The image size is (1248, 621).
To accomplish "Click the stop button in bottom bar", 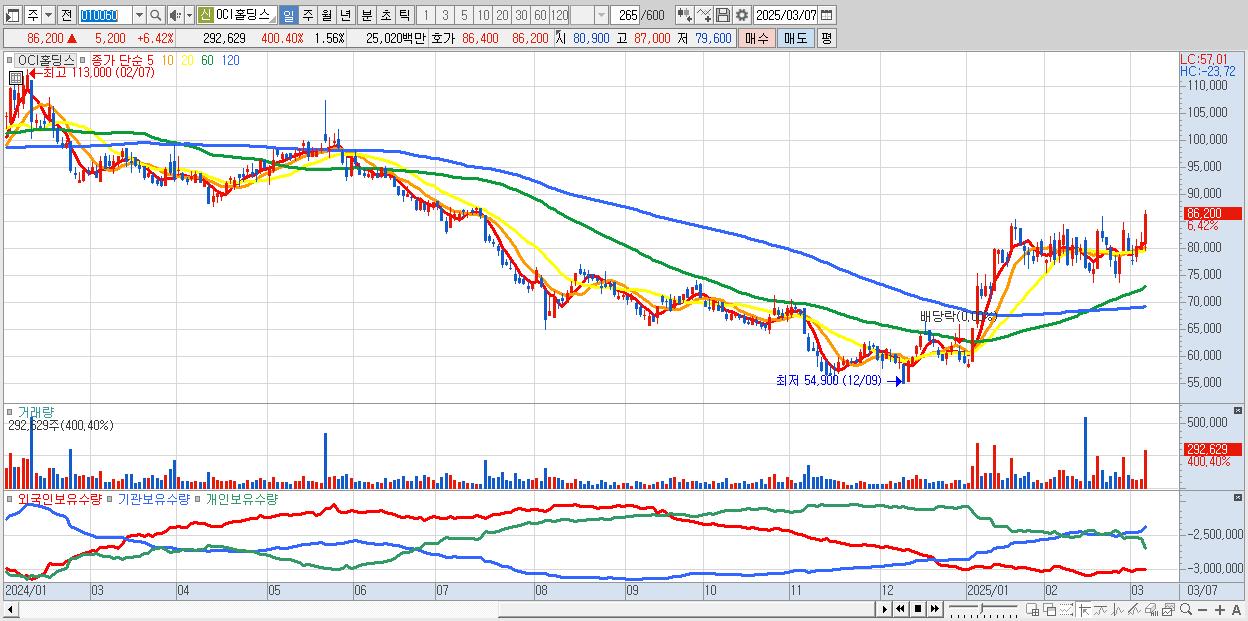I will 918,609.
